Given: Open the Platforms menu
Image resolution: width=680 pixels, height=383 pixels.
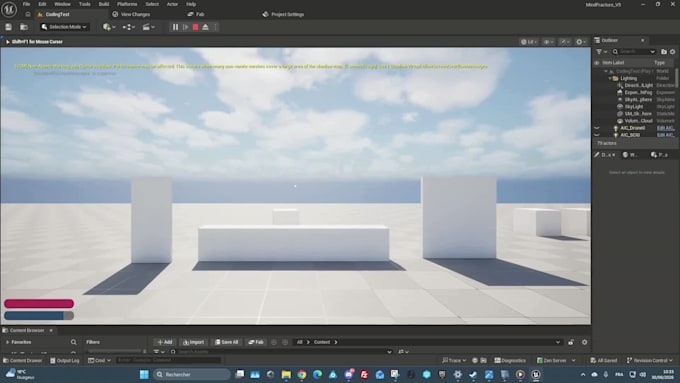Looking at the screenshot, I should [x=127, y=4].
